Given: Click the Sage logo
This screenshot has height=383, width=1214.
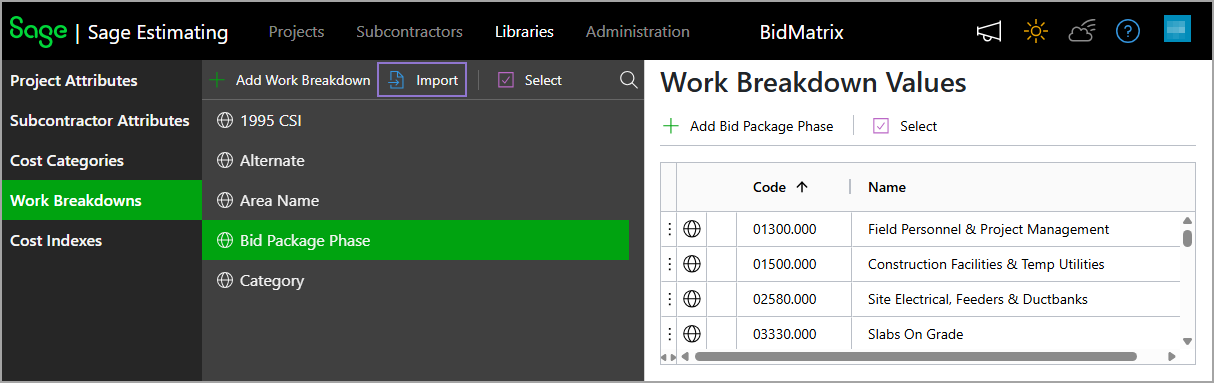Looking at the screenshot, I should (38, 31).
